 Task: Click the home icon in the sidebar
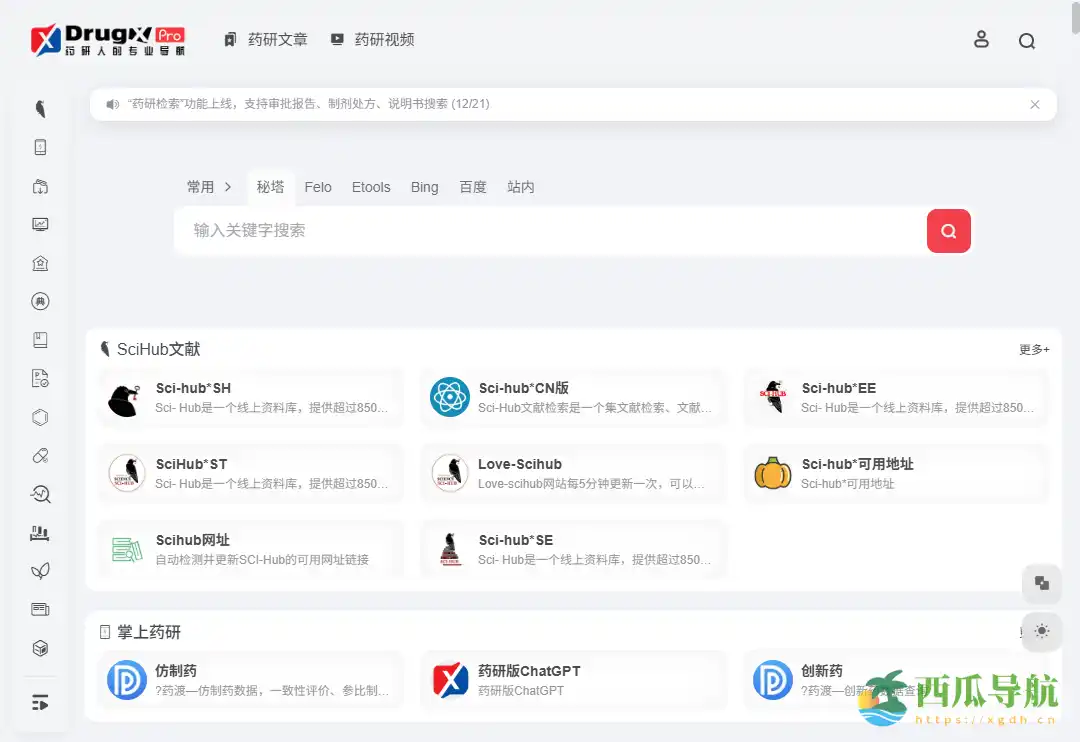40,263
